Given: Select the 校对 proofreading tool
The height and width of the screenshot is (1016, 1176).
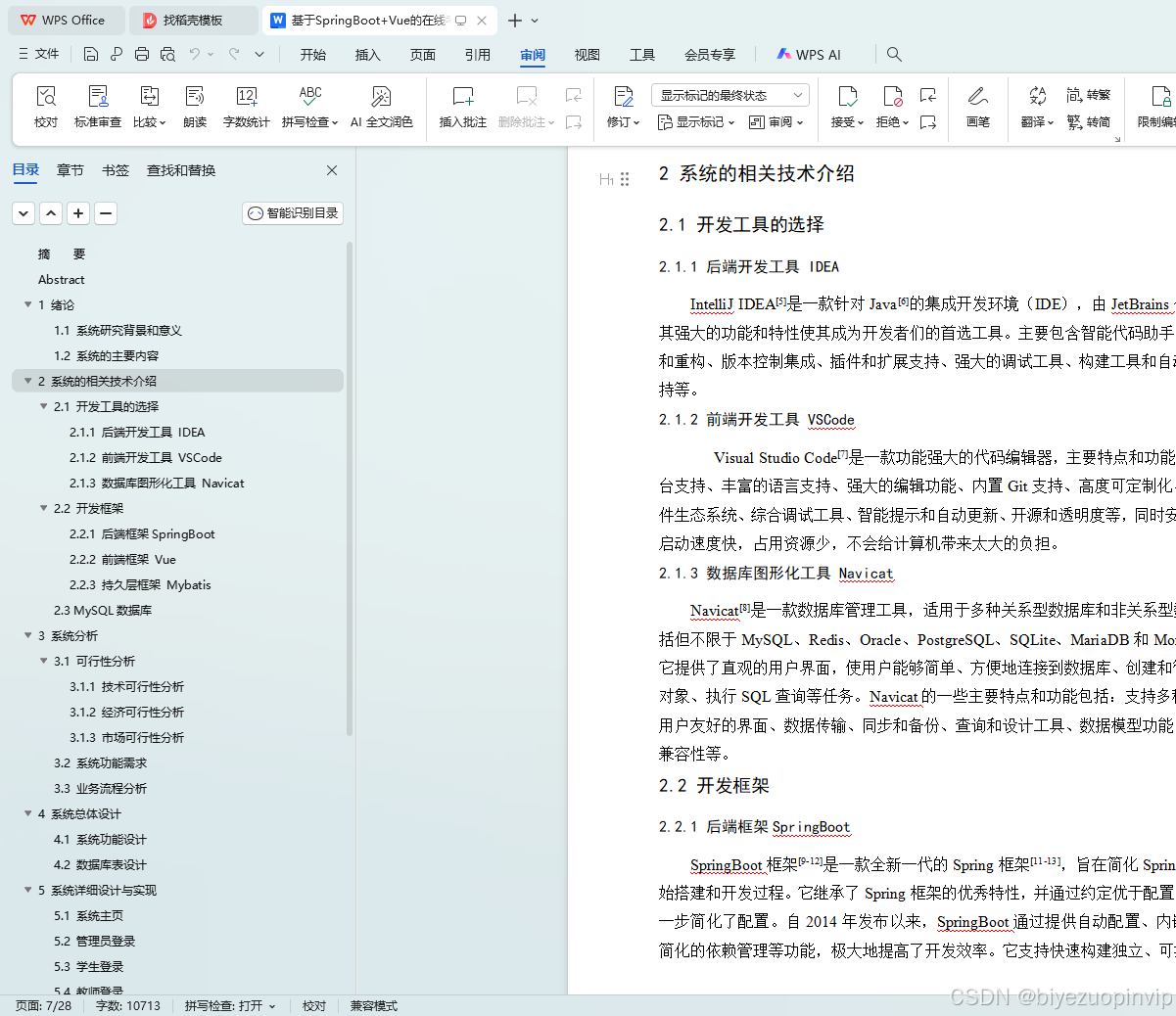Looking at the screenshot, I should 45,108.
